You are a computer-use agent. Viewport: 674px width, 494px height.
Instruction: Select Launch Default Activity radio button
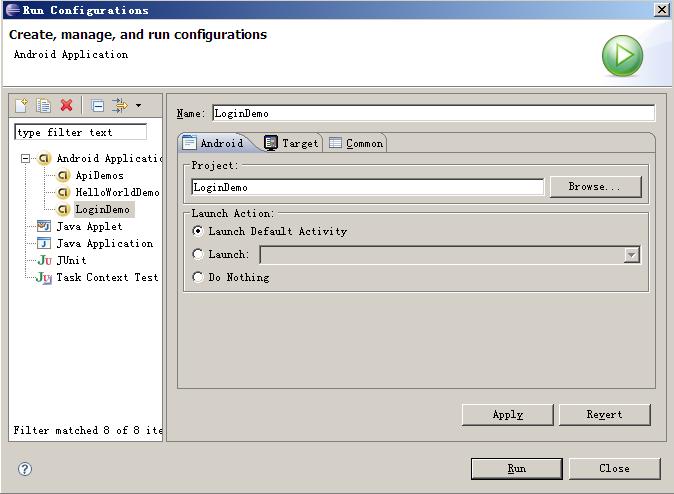(198, 231)
